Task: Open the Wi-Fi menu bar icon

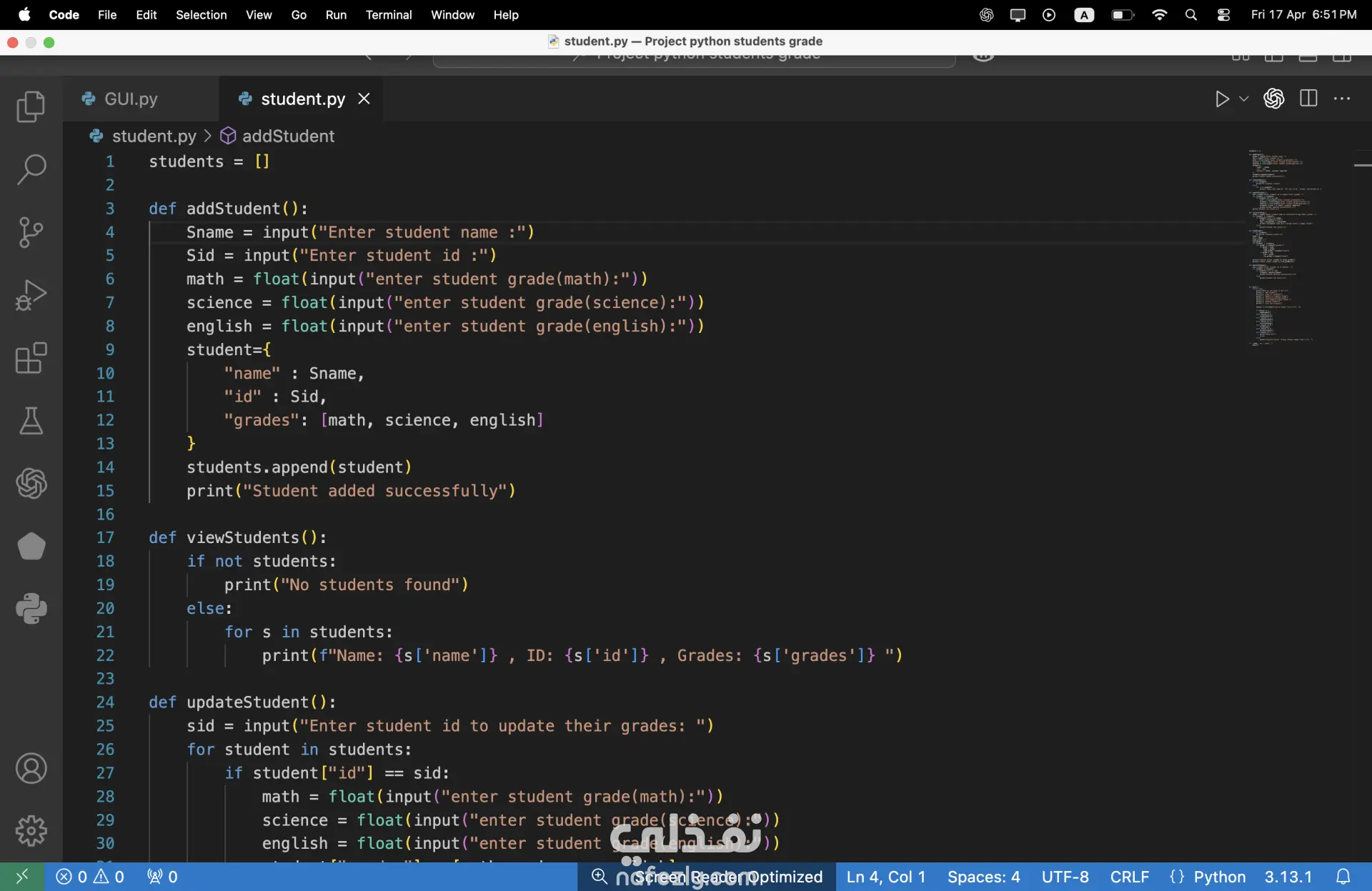Action: (x=1159, y=14)
